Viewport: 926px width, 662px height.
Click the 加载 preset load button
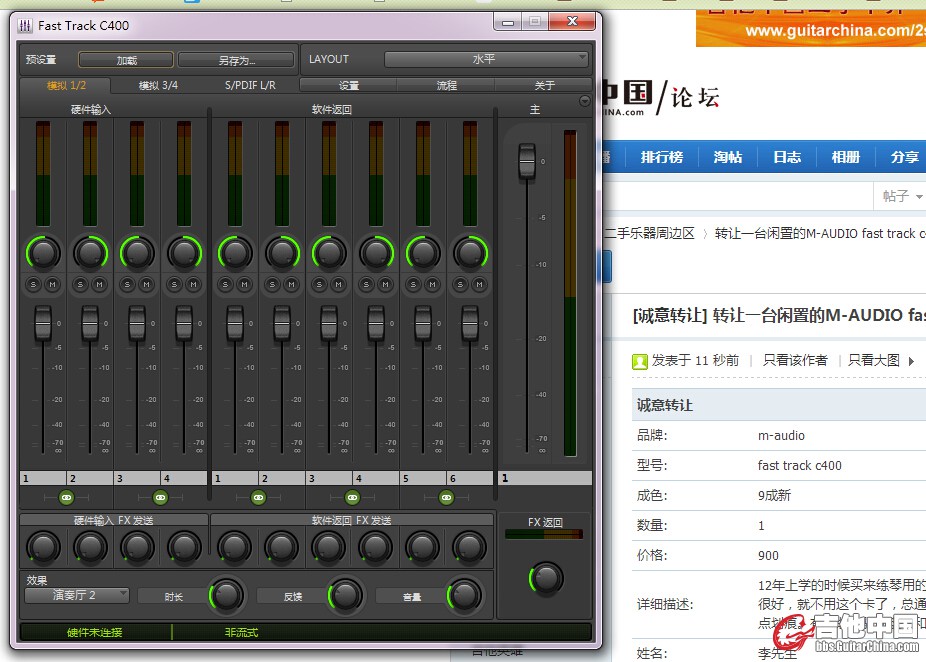(126, 60)
